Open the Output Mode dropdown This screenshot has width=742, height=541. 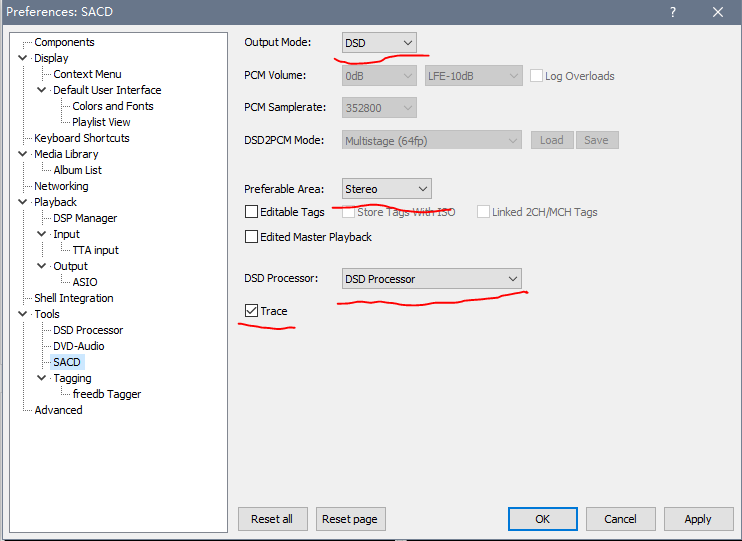pyautogui.click(x=379, y=43)
